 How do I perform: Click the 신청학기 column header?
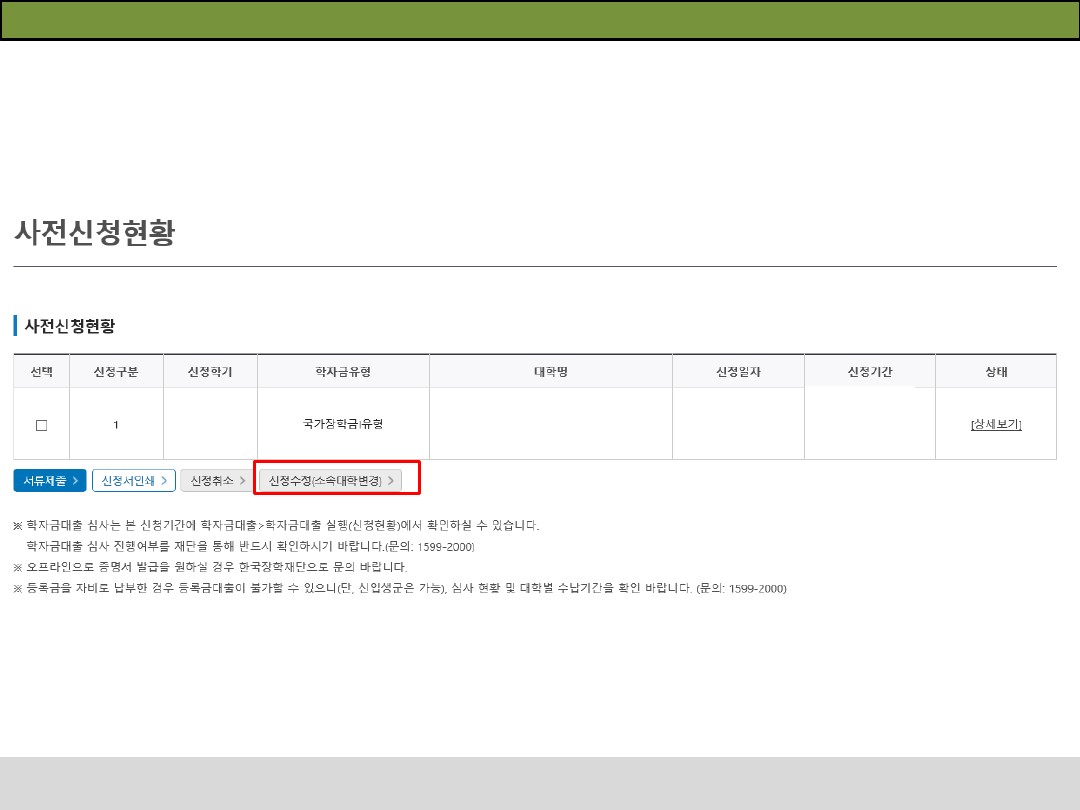click(x=210, y=372)
